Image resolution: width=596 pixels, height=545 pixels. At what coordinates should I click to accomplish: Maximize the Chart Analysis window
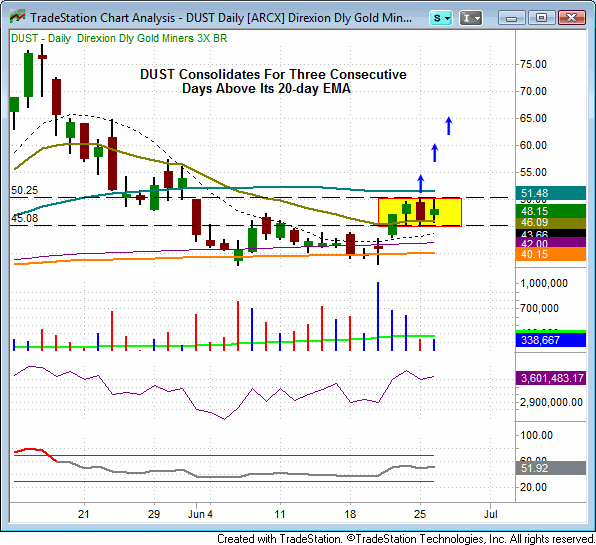(x=541, y=18)
